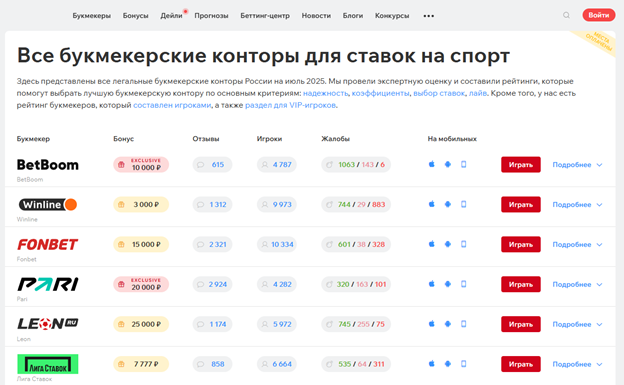This screenshot has width=624, height=385.
Task: Follow the надежность link
Action: pyautogui.click(x=325, y=93)
